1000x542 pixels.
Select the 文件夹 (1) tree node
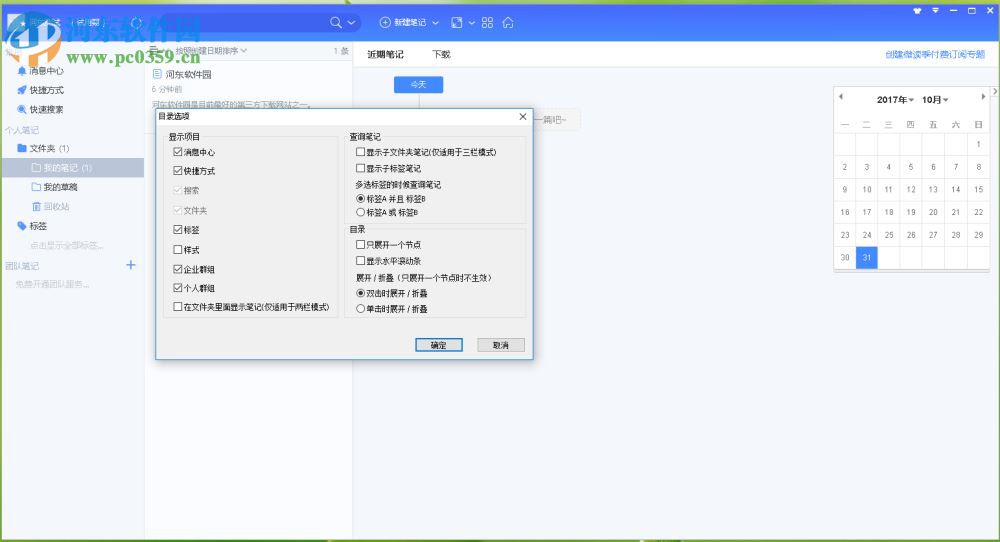43,148
